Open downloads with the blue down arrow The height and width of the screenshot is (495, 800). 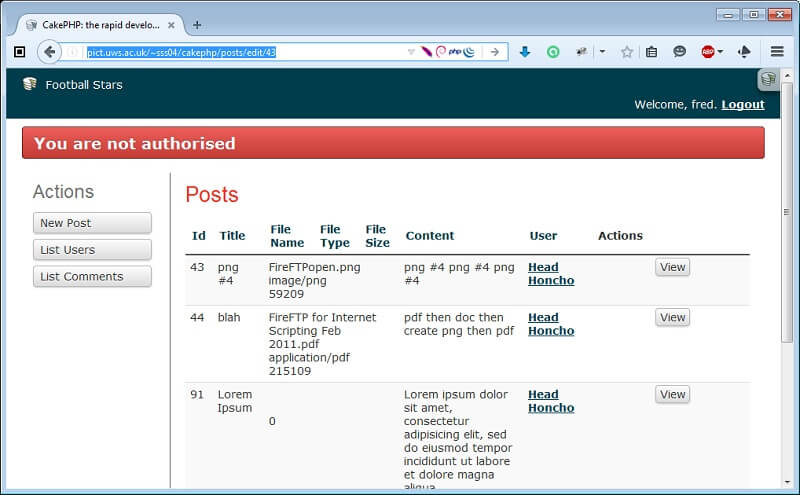[524, 52]
